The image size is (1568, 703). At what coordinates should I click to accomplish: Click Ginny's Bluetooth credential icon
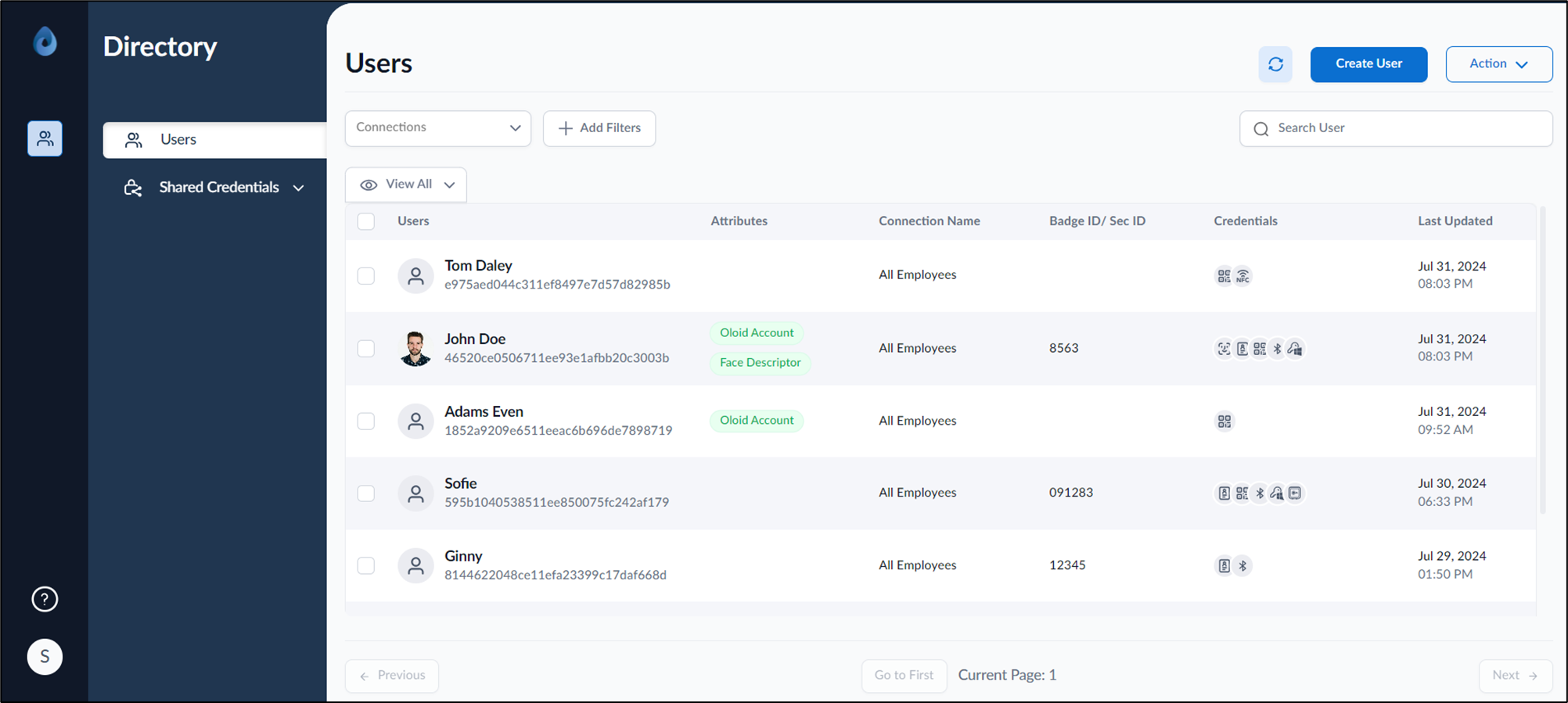point(1243,565)
